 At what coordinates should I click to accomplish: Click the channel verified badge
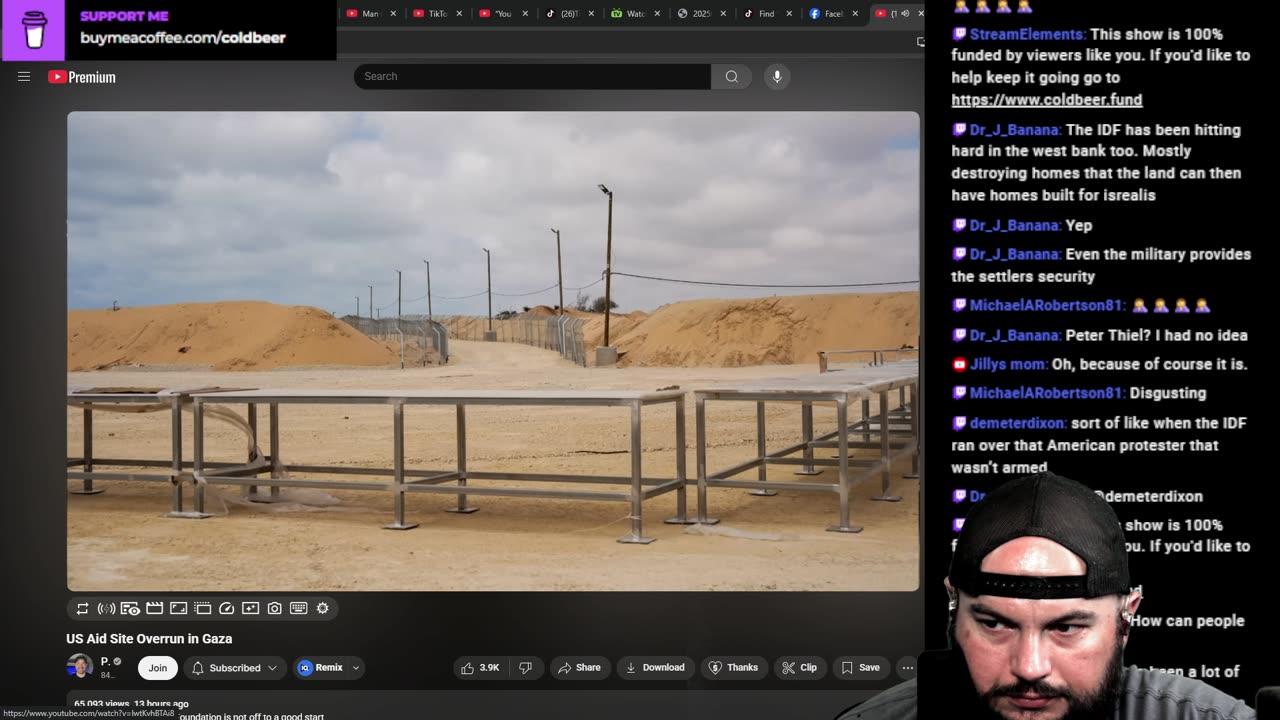[117, 661]
